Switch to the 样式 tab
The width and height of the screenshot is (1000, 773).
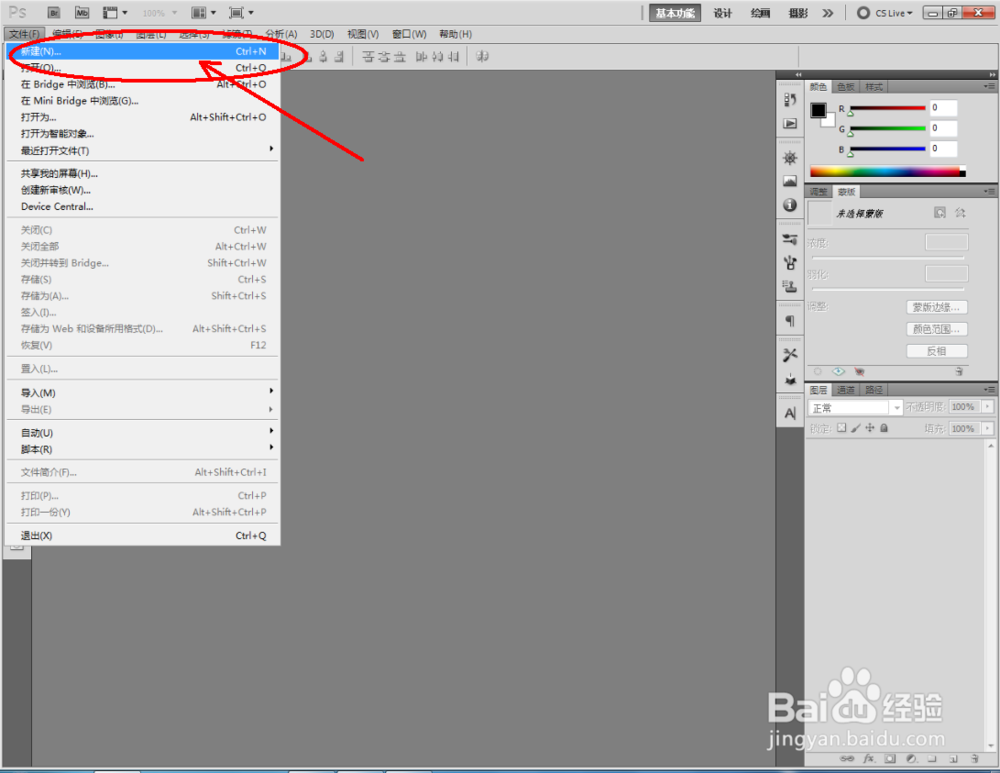click(874, 87)
